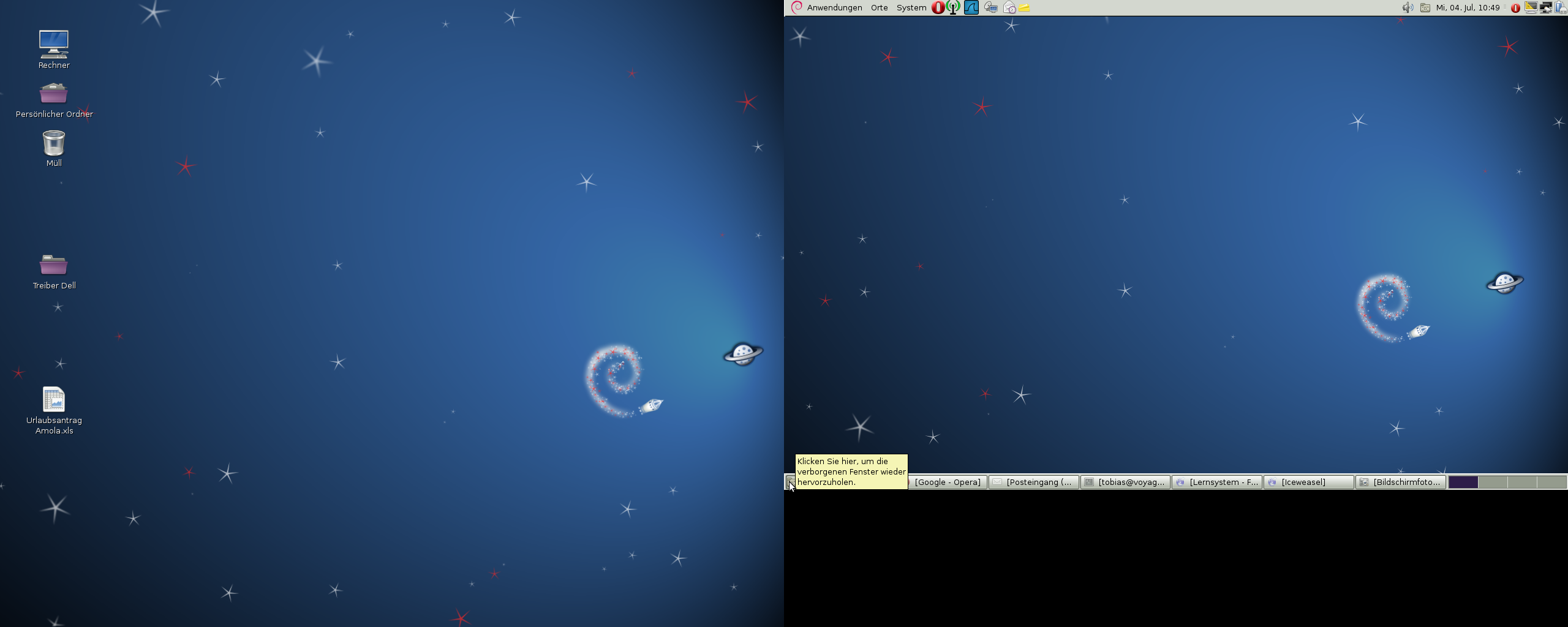Select the Urlaubsantrag Amola.xls desktop file
The image size is (1568, 627).
tap(54, 400)
